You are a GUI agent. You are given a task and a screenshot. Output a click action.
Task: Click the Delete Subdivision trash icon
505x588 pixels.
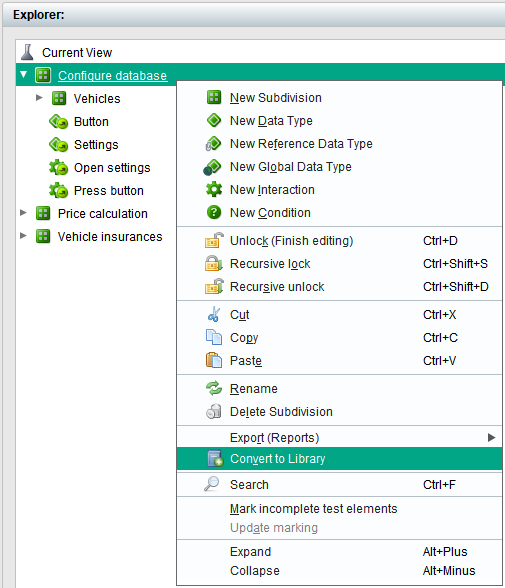pos(214,411)
